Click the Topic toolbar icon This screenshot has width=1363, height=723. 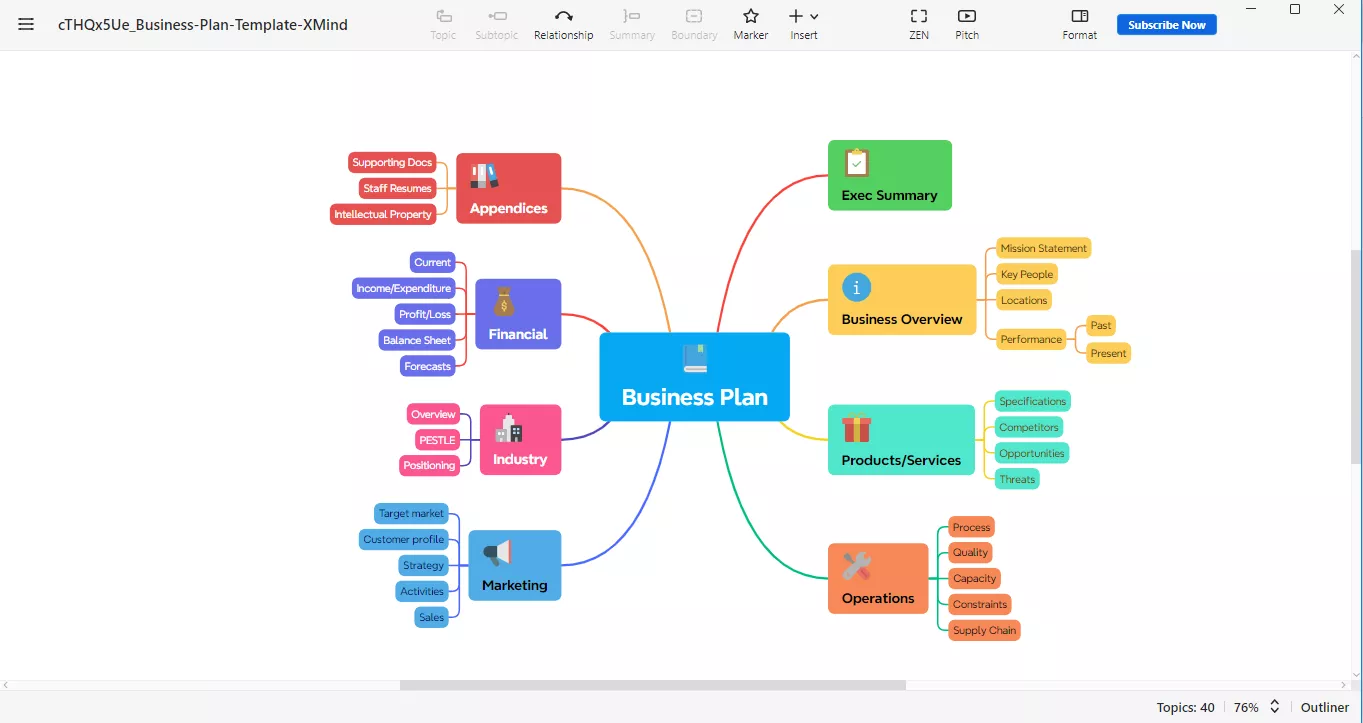[x=443, y=24]
